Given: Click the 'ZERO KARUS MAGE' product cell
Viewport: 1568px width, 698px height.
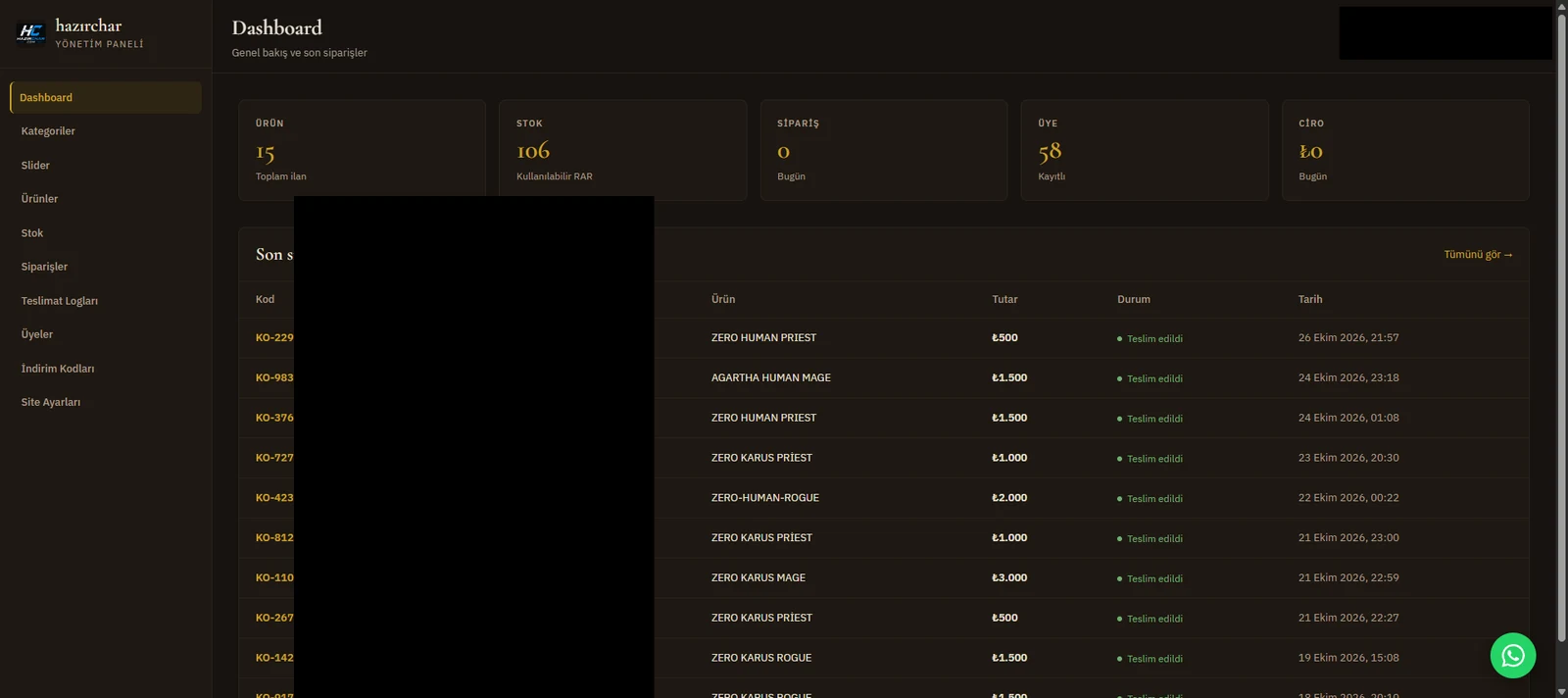Looking at the screenshot, I should [x=759, y=578].
